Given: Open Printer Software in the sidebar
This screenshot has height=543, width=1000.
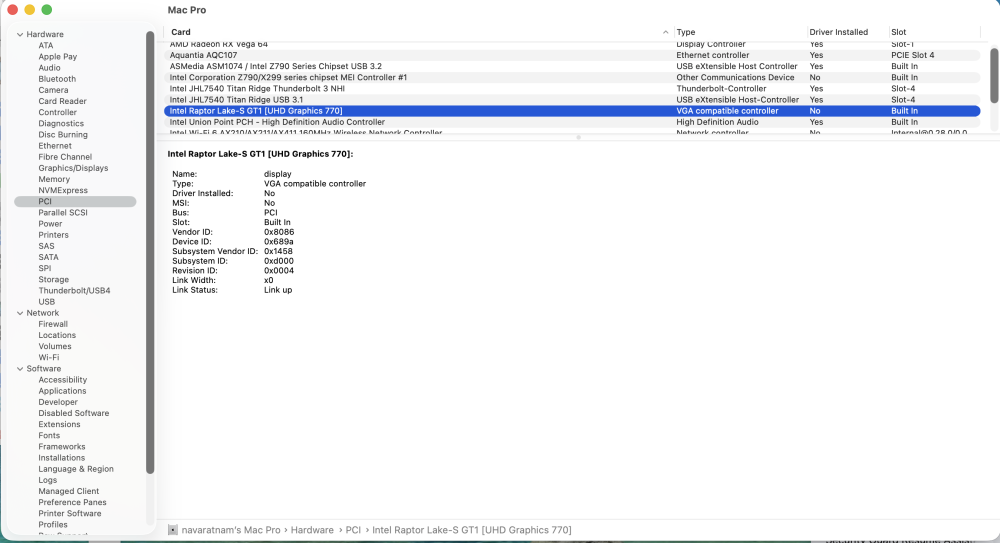Looking at the screenshot, I should point(70,514).
